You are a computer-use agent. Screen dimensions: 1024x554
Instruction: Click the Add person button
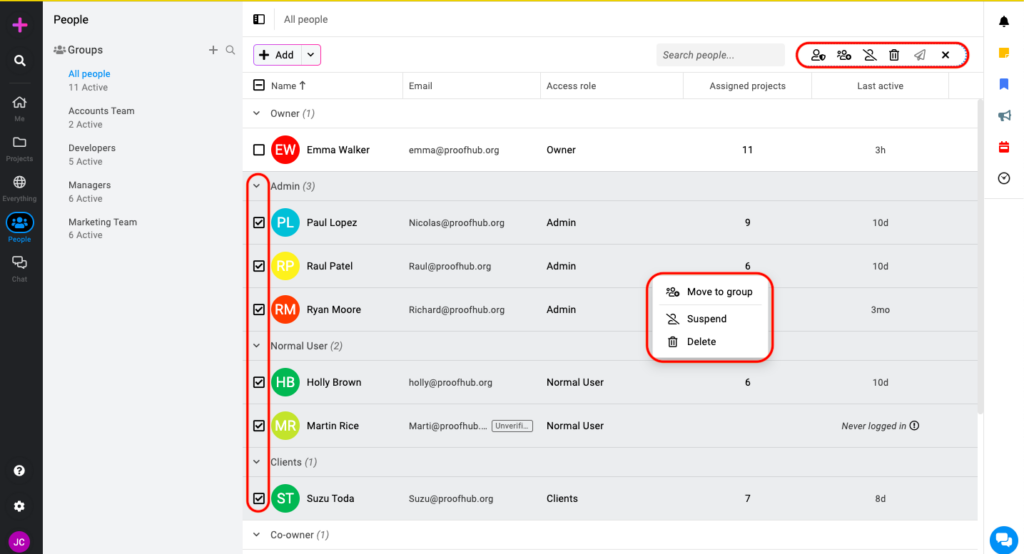click(277, 55)
